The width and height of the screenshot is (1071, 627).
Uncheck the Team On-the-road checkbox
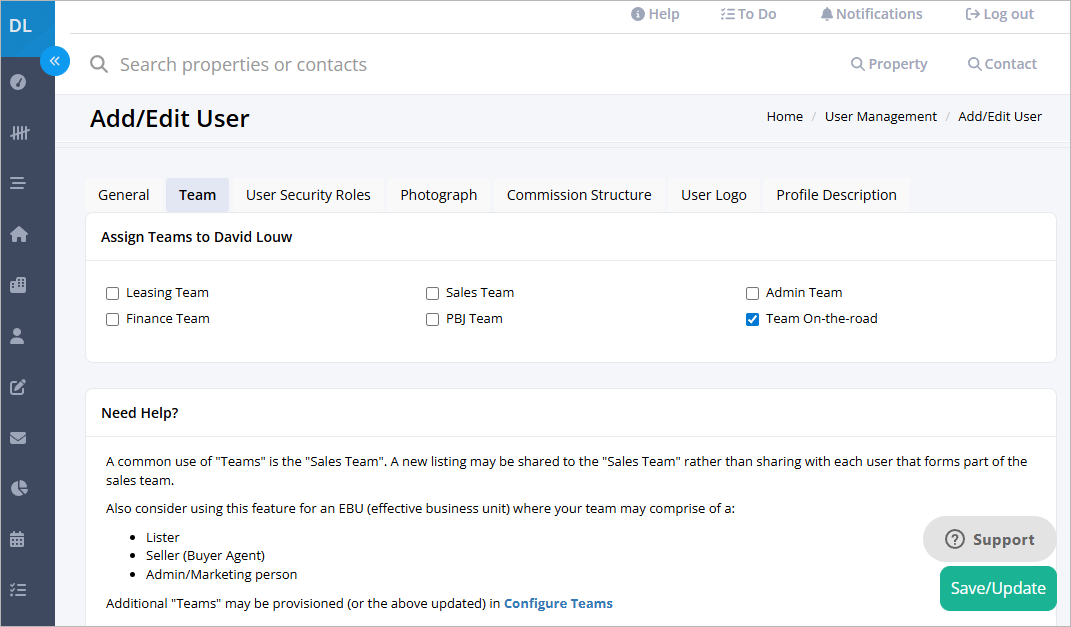752,319
